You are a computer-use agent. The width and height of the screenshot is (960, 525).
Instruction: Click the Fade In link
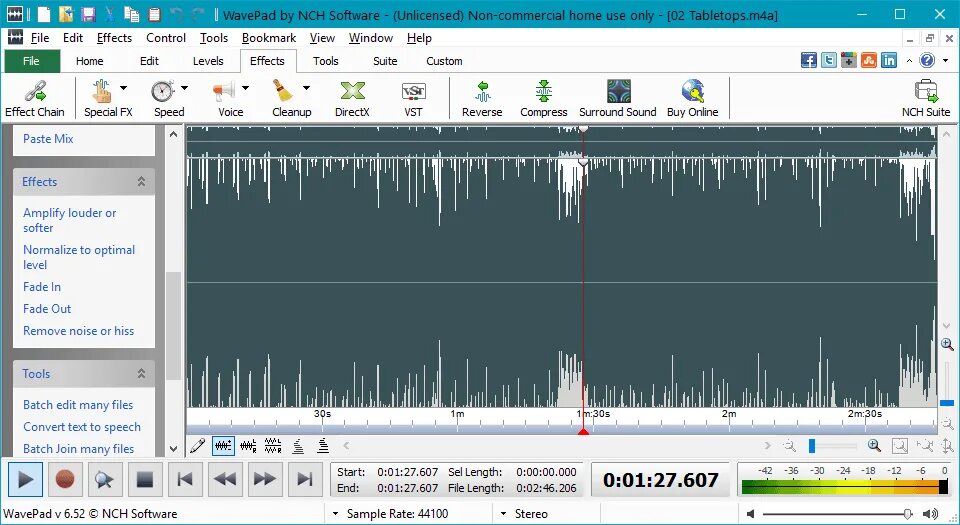[x=42, y=287]
